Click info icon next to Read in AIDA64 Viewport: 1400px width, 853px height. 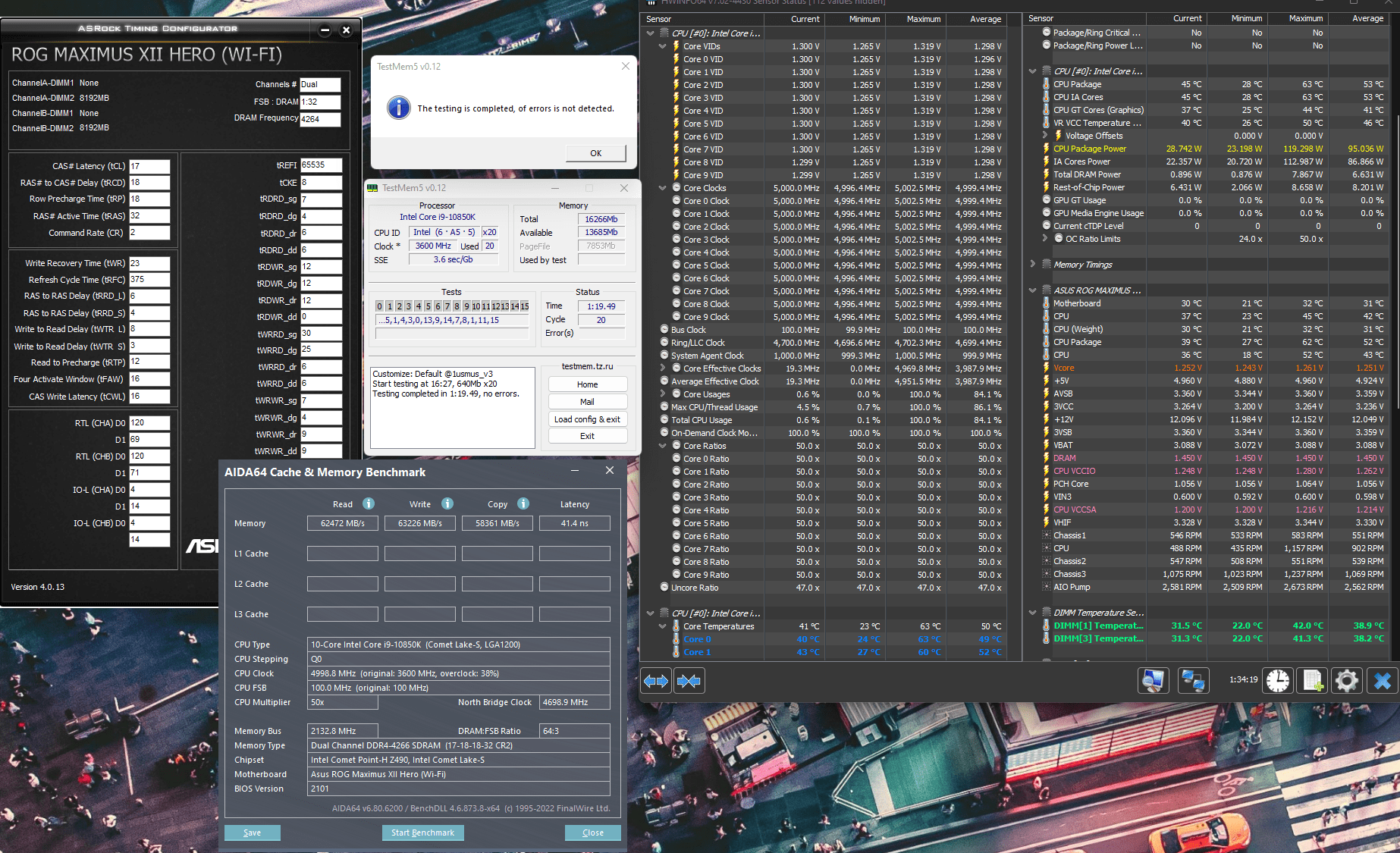(369, 503)
